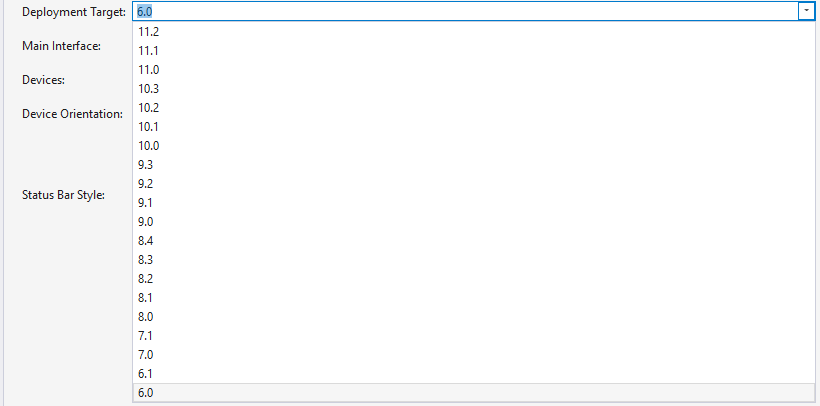Select version 8.2 option
Screen dimensions: 820x406
coord(146,279)
